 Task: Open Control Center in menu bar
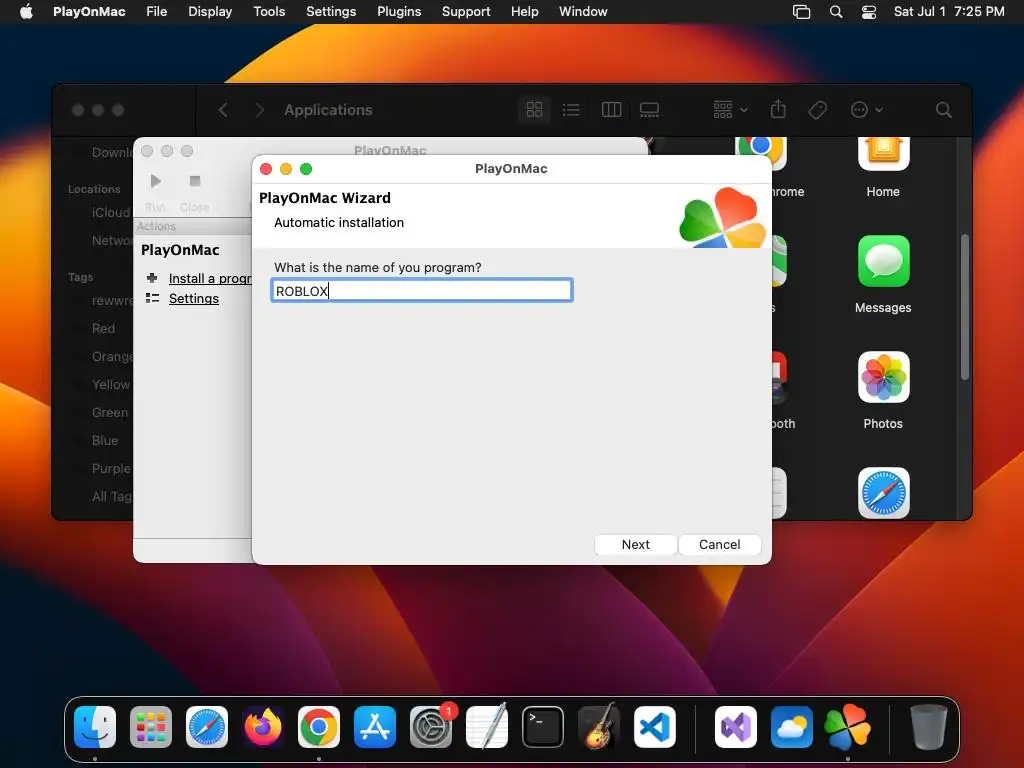click(869, 12)
